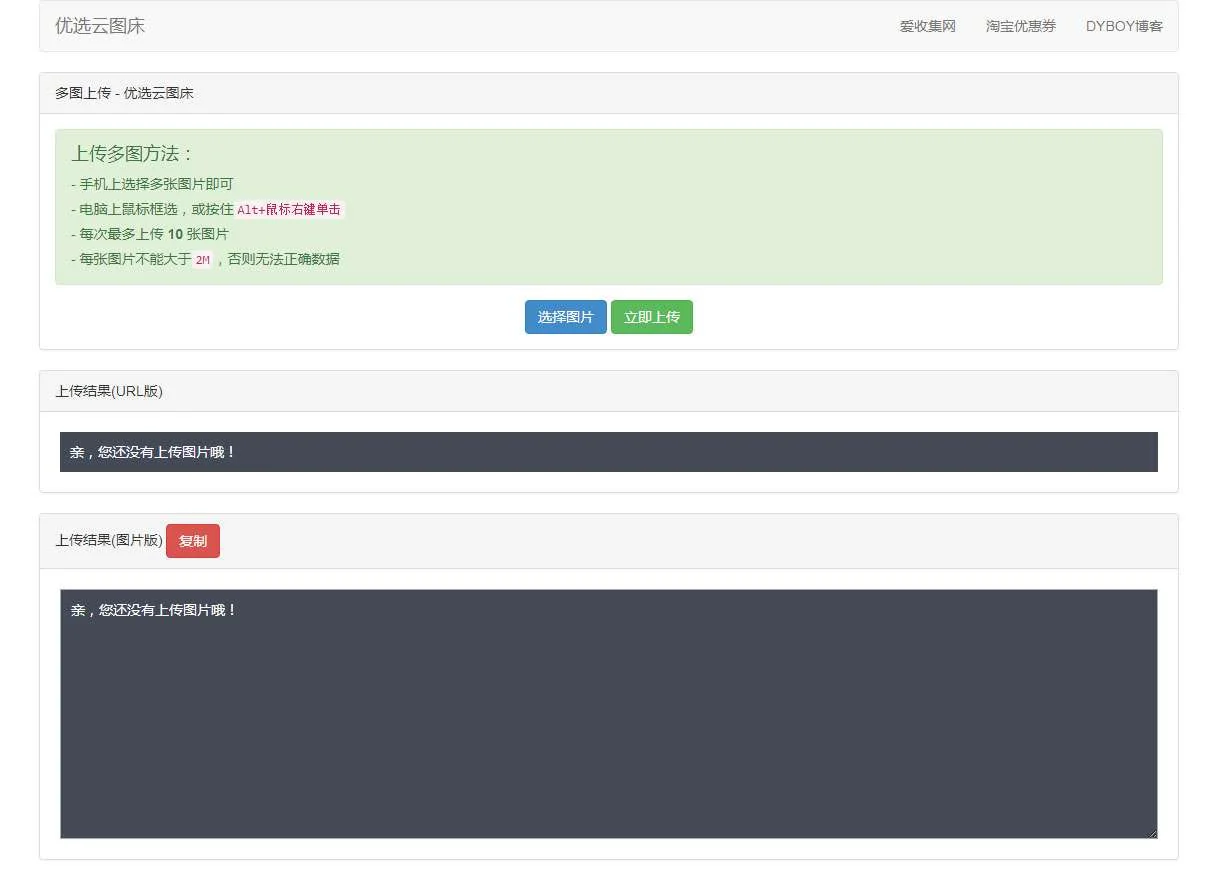Select the 上传结果(URL版) panel heading
The height and width of the screenshot is (873, 1220).
(x=109, y=391)
